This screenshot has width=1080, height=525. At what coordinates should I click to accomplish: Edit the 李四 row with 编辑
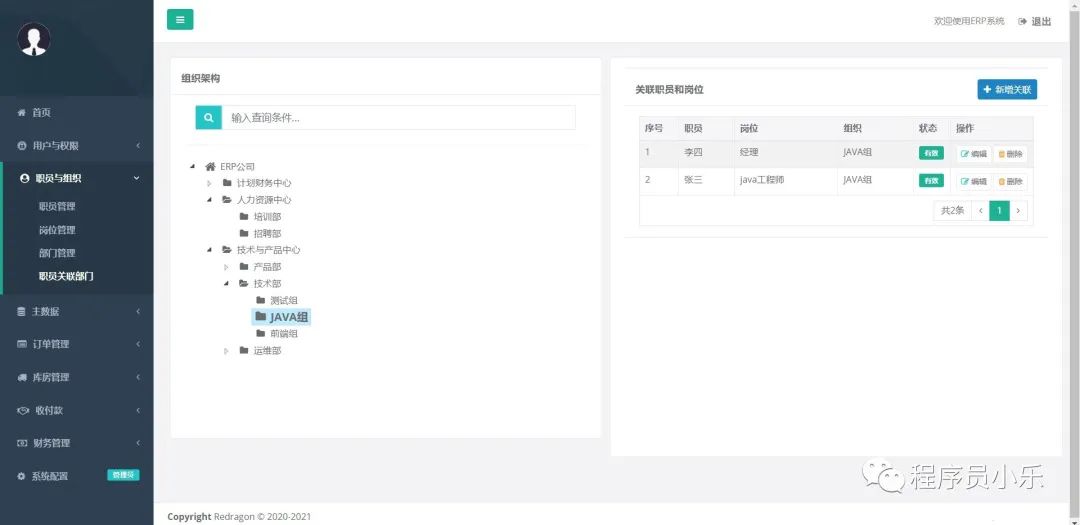[974, 154]
